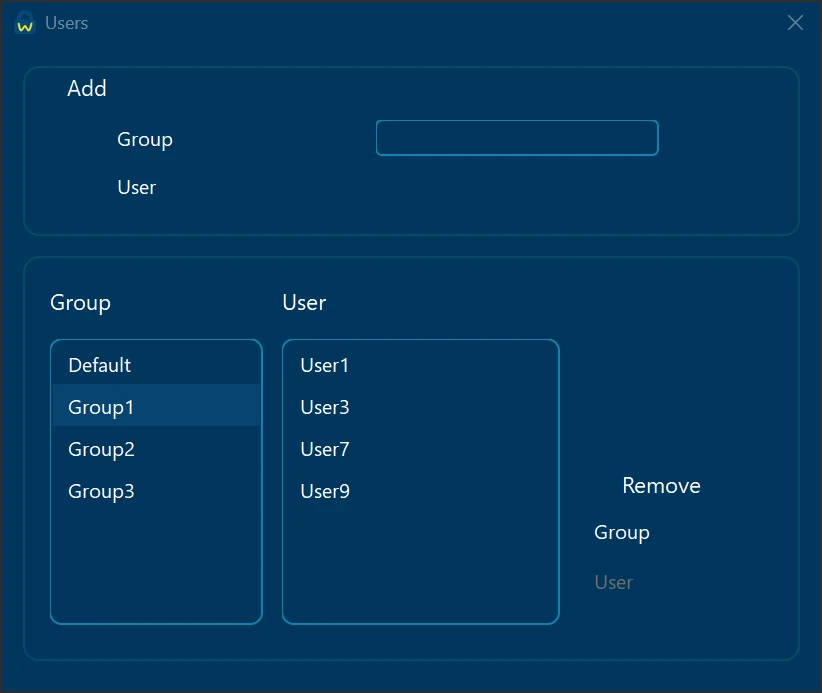Select User1 in the User list
The width and height of the screenshot is (822, 693).
click(x=420, y=365)
